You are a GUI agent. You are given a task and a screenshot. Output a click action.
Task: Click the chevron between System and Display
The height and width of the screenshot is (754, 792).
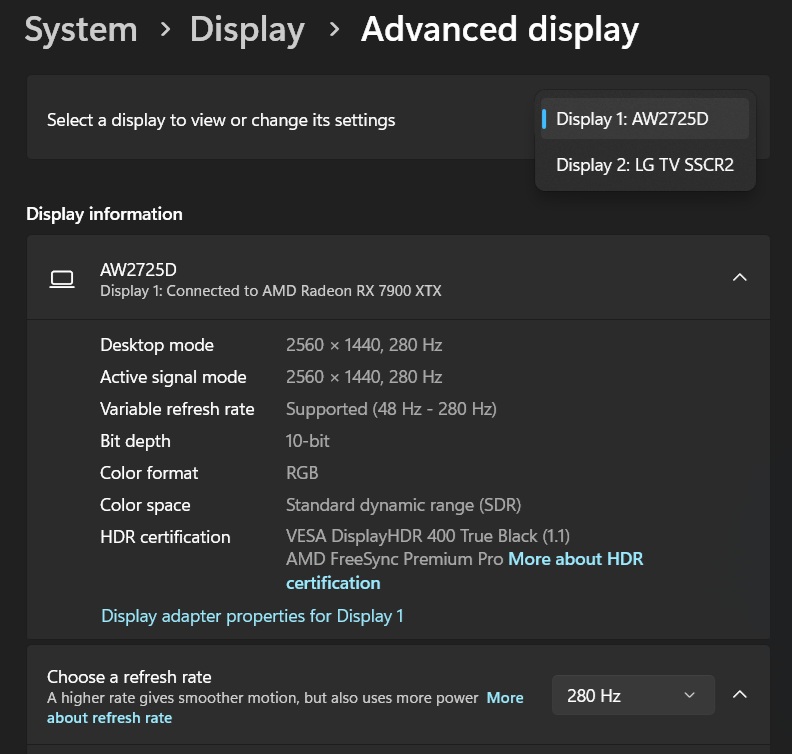165,29
